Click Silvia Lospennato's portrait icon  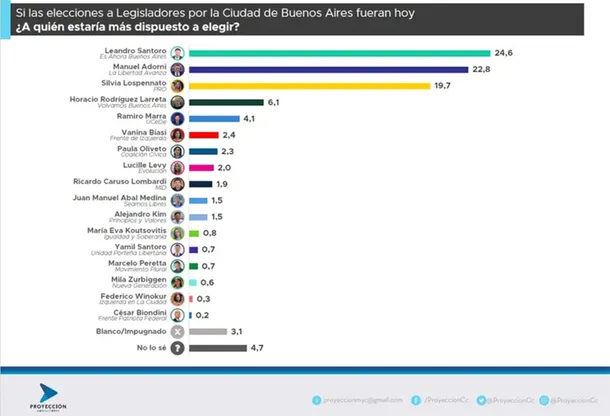click(177, 86)
